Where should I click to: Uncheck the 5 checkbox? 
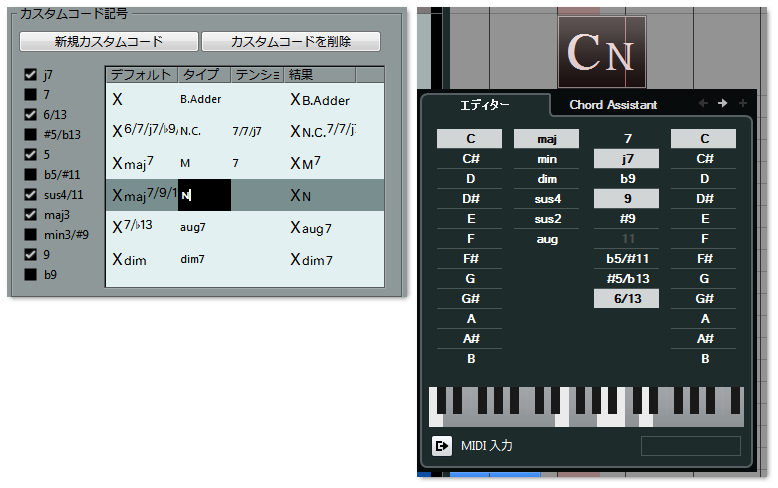(30, 154)
